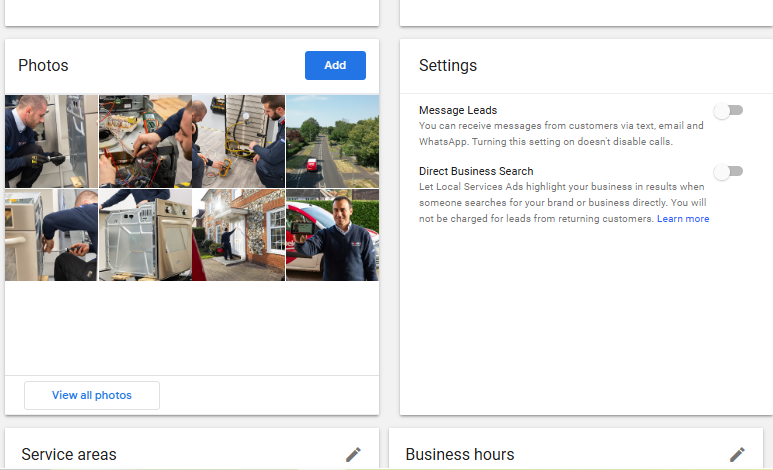Select photo of technician at house front door
This screenshot has width=773, height=470.
tap(238, 235)
